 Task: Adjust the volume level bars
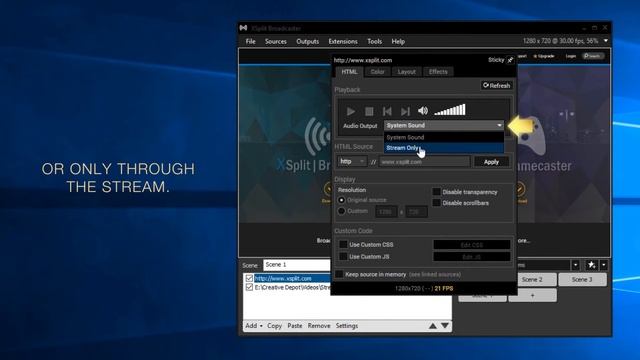coord(450,110)
